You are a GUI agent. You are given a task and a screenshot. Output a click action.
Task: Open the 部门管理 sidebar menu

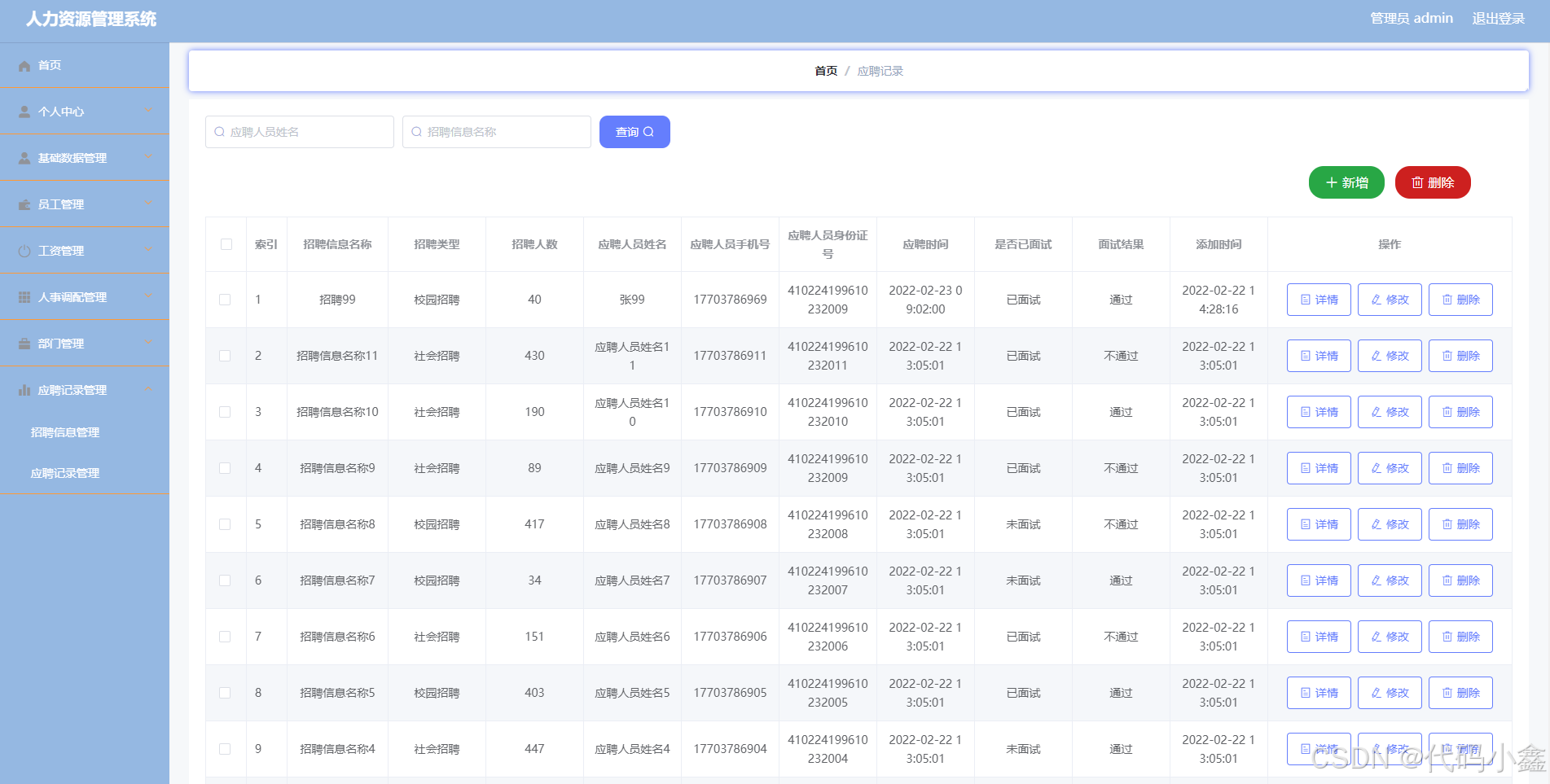[x=85, y=344]
